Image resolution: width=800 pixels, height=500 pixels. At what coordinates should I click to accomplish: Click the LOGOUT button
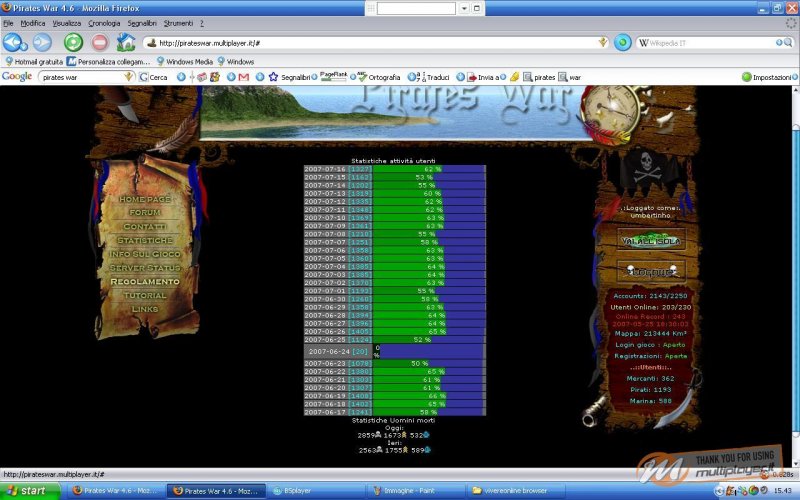(651, 272)
